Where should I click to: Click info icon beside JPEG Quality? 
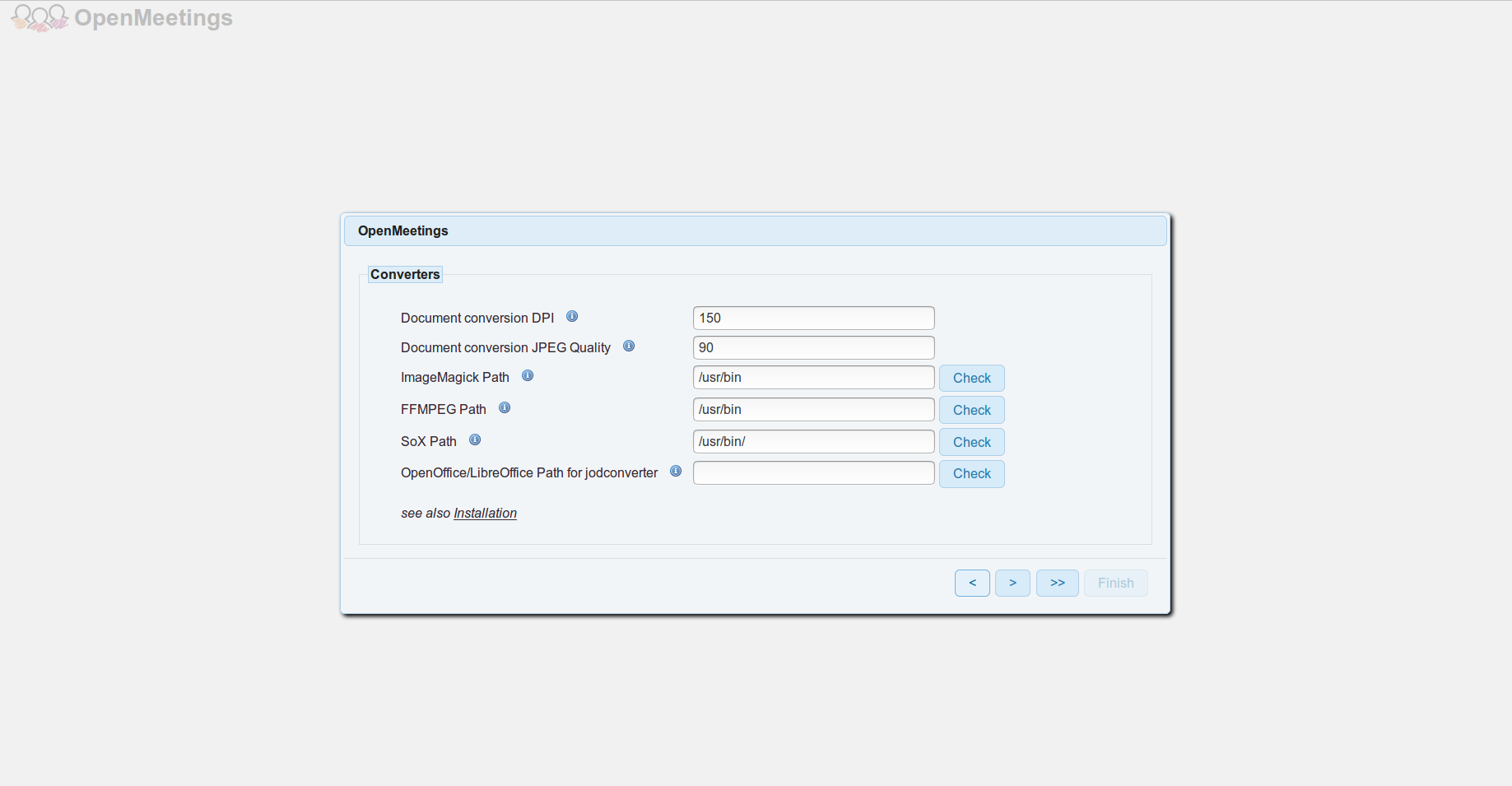click(x=629, y=346)
